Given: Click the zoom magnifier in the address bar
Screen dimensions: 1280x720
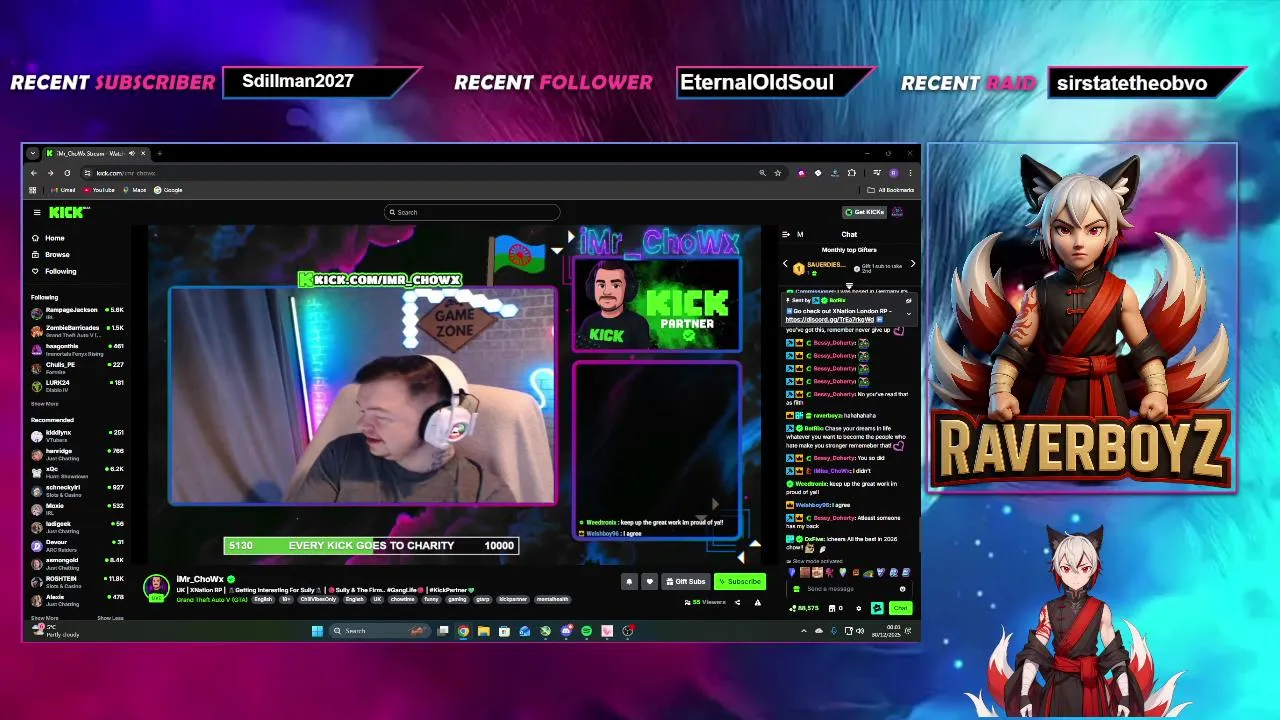Looking at the screenshot, I should pos(762,173).
